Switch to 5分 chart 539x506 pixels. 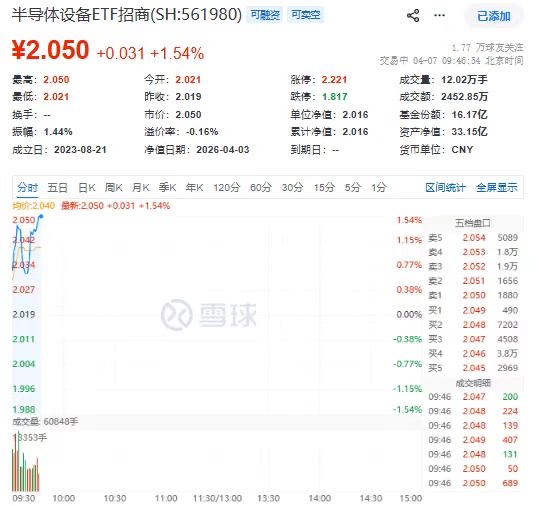pyautogui.click(x=353, y=188)
